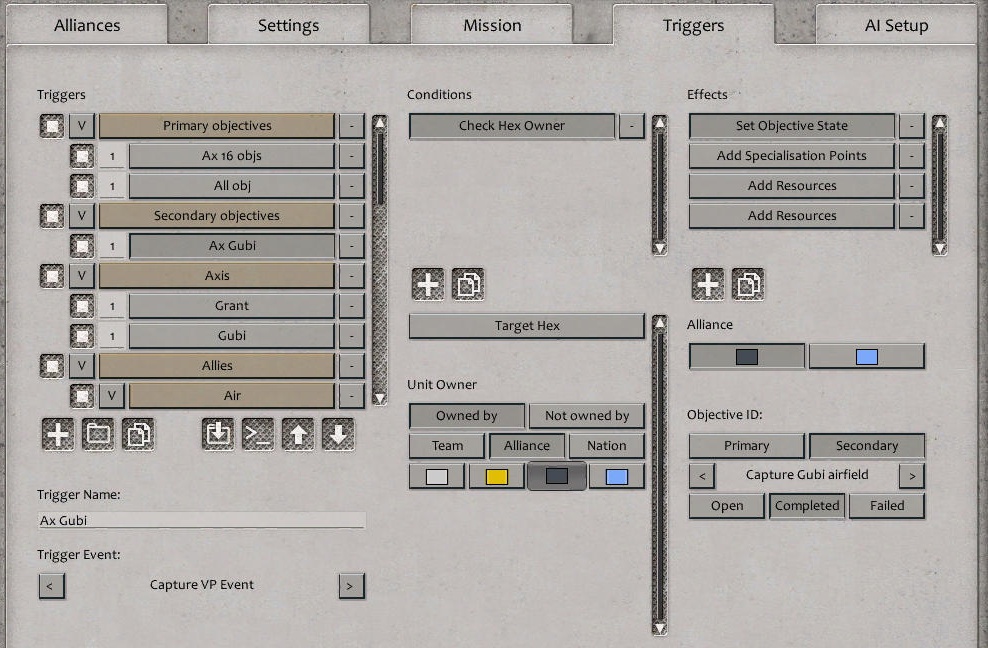This screenshot has height=648, width=988.
Task: Toggle checkbox for Secondary objectives group
Action: coord(52,216)
